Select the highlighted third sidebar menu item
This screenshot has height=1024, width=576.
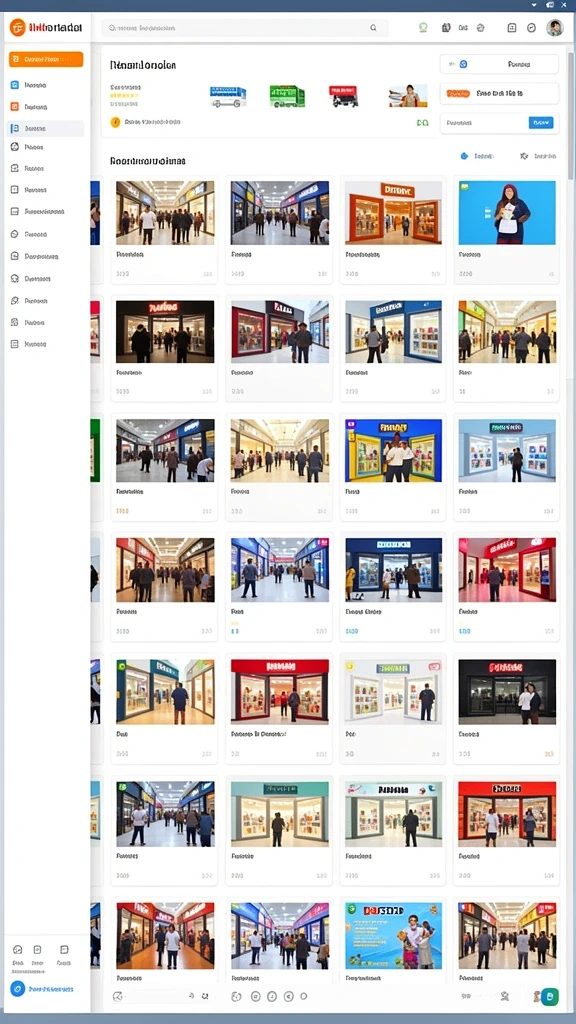tap(46, 129)
